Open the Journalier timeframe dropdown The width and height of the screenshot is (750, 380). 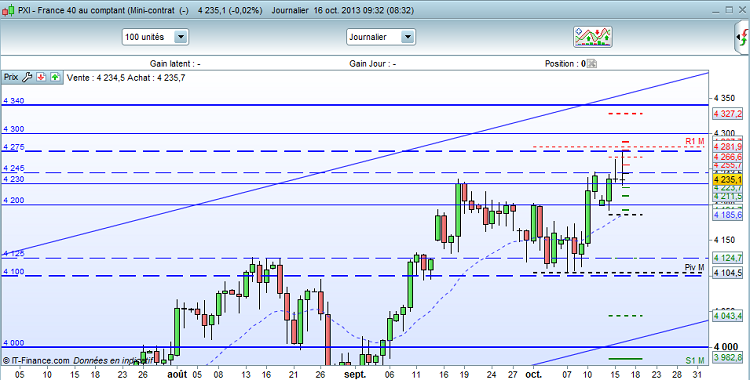point(381,37)
